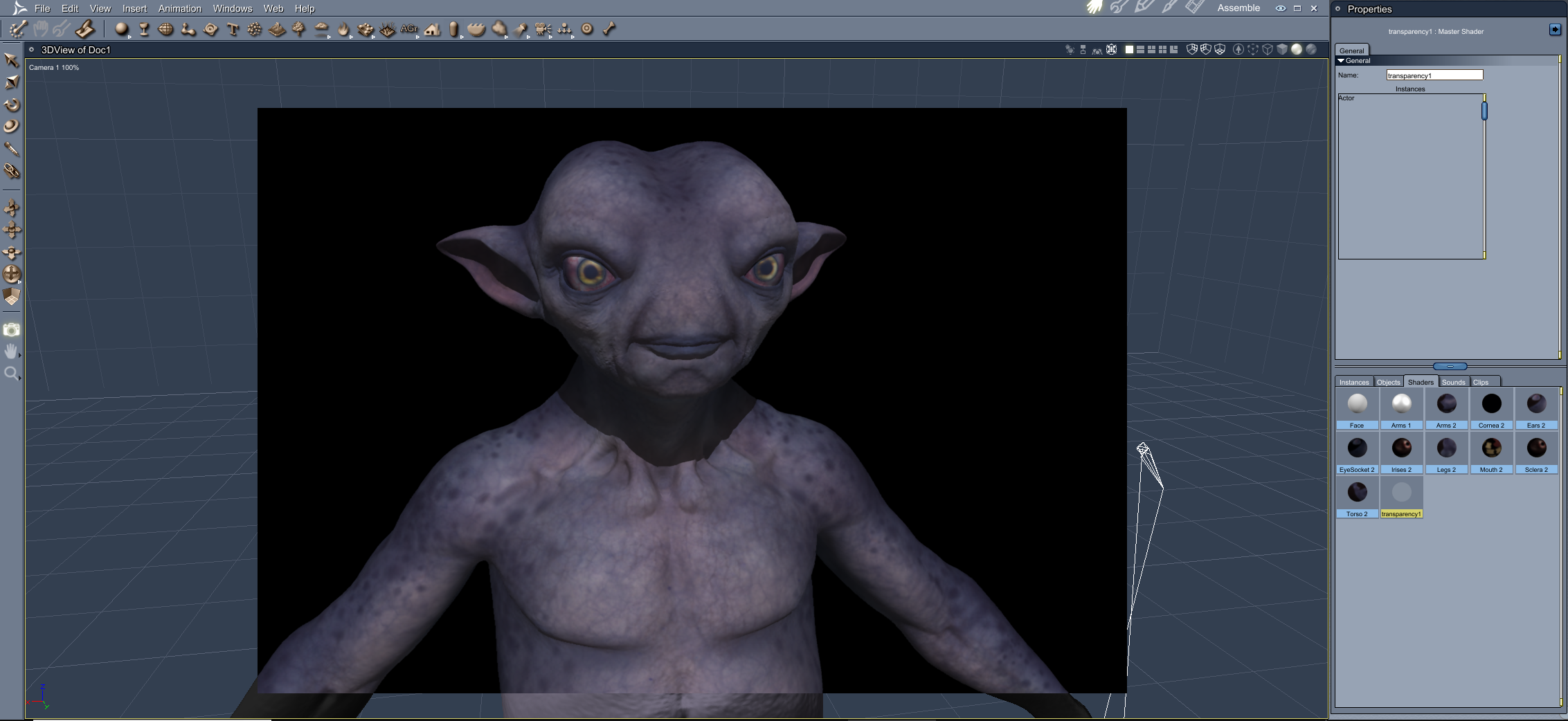
Task: Collapse the General section triangle
Action: tap(1341, 61)
